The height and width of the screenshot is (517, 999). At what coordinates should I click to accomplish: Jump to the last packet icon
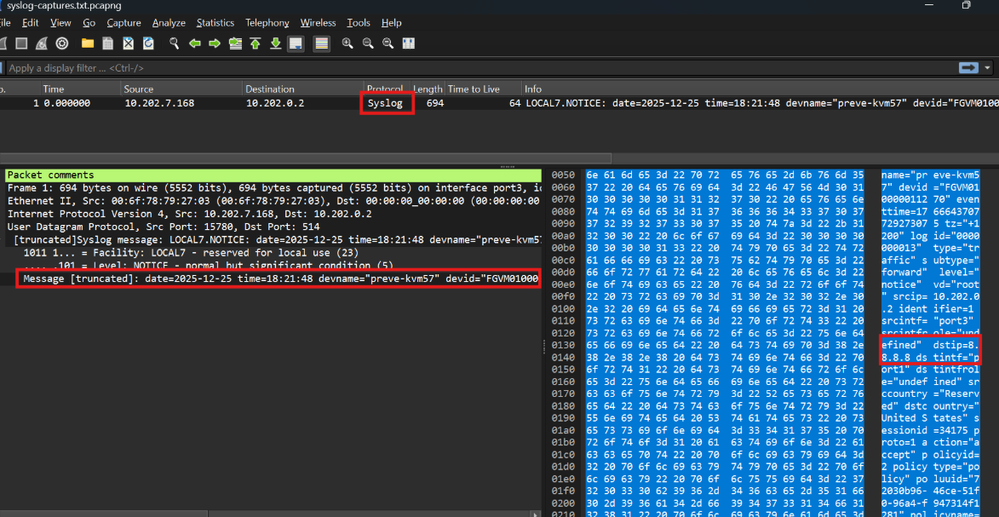click(x=276, y=43)
